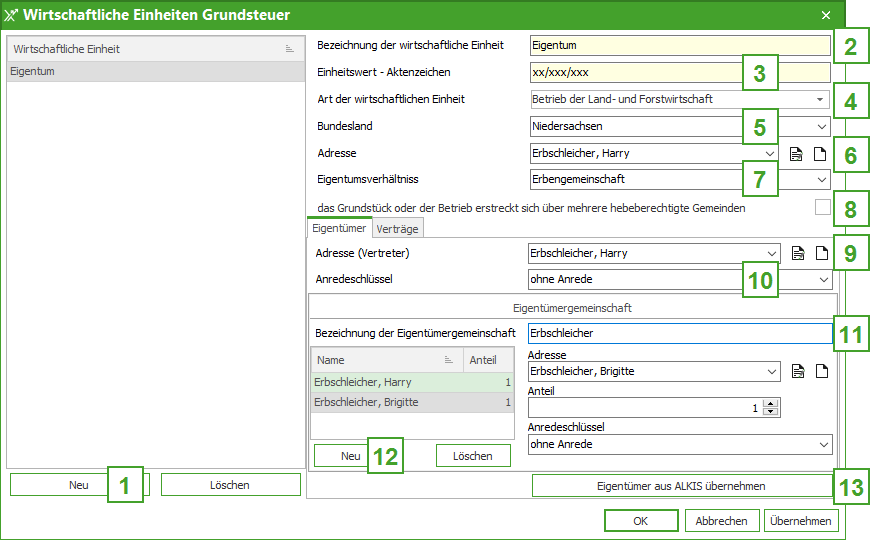
Task: Open Art der wirtschaftlichen Einheit dropdown
Action: (820, 99)
